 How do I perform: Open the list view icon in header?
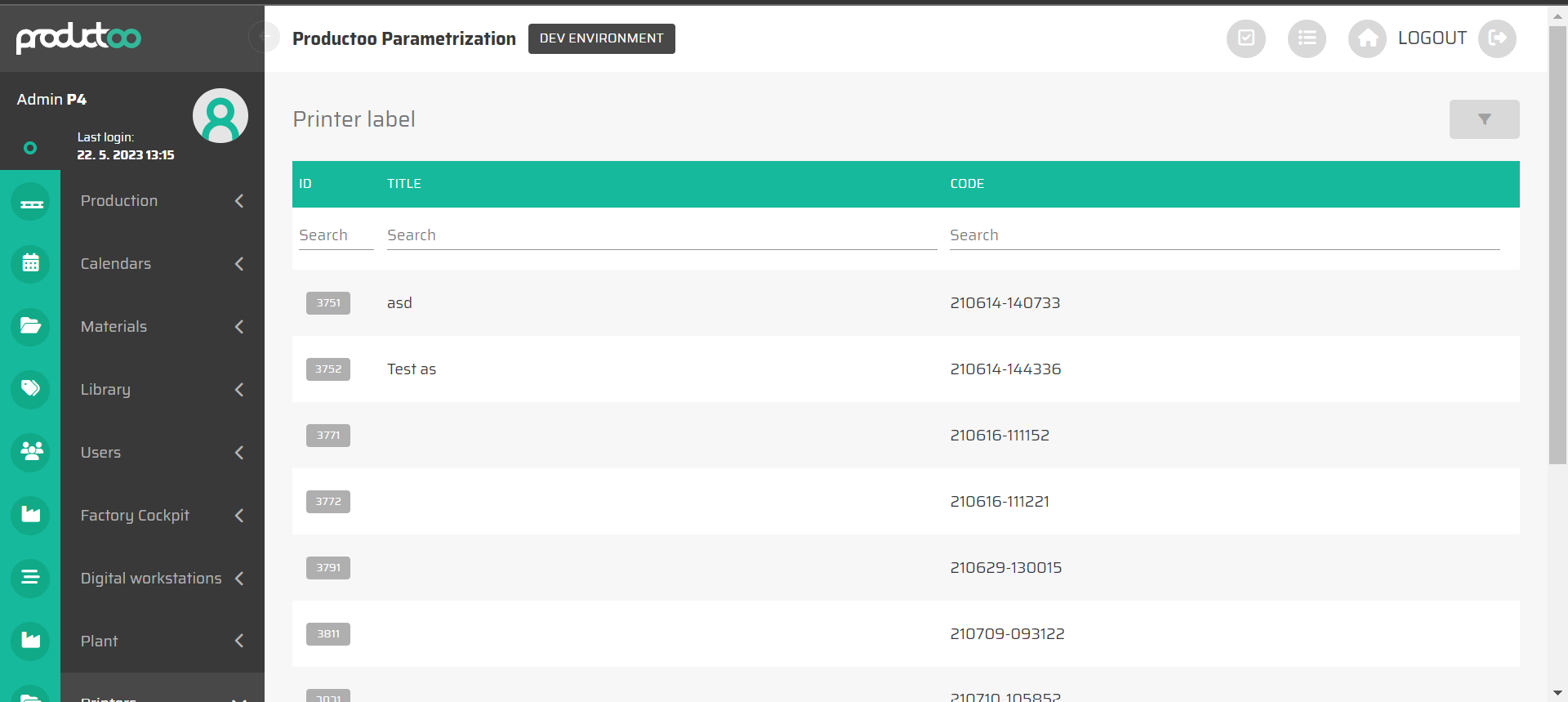(x=1307, y=38)
